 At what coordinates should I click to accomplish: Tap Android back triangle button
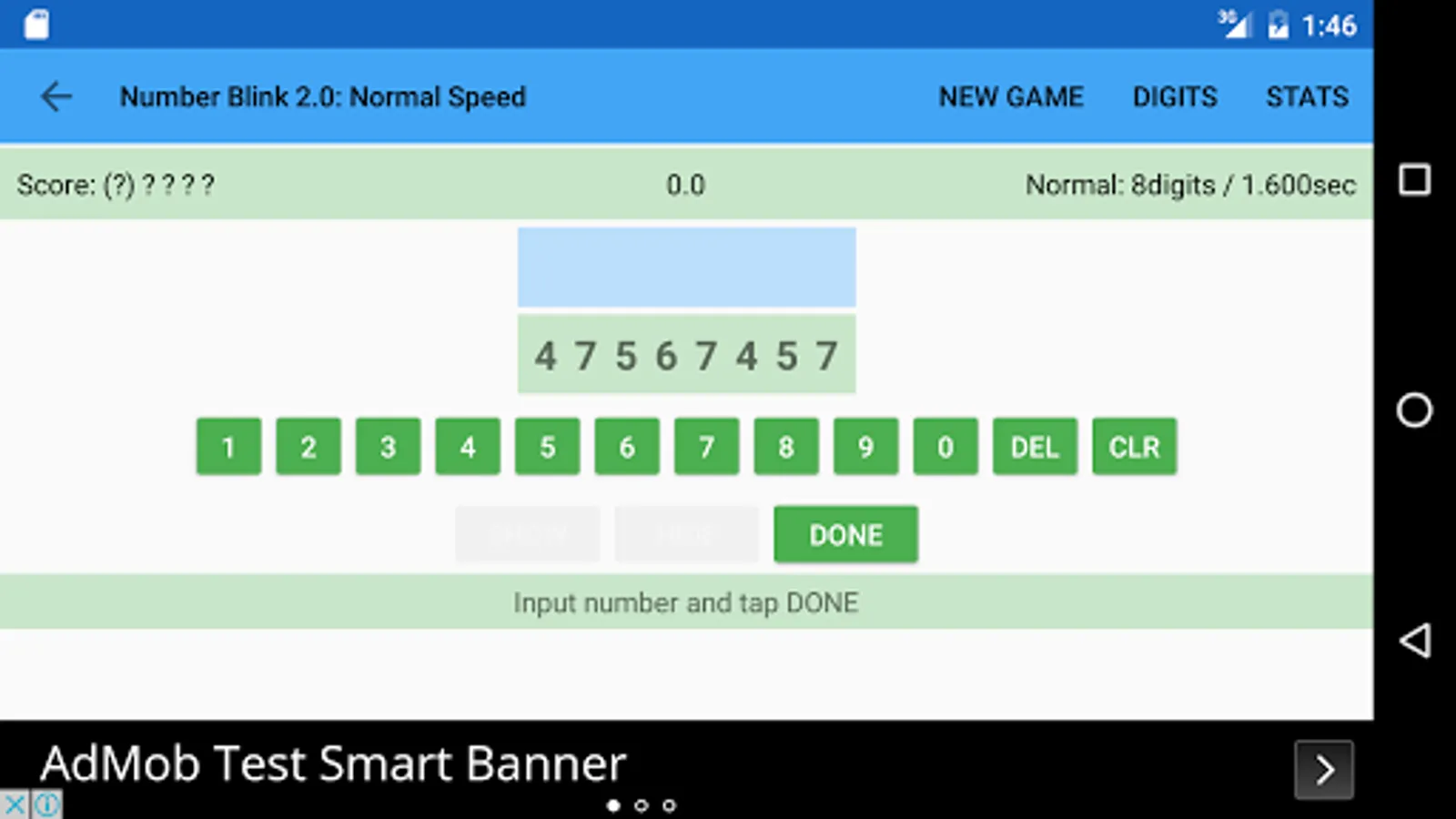[1414, 641]
